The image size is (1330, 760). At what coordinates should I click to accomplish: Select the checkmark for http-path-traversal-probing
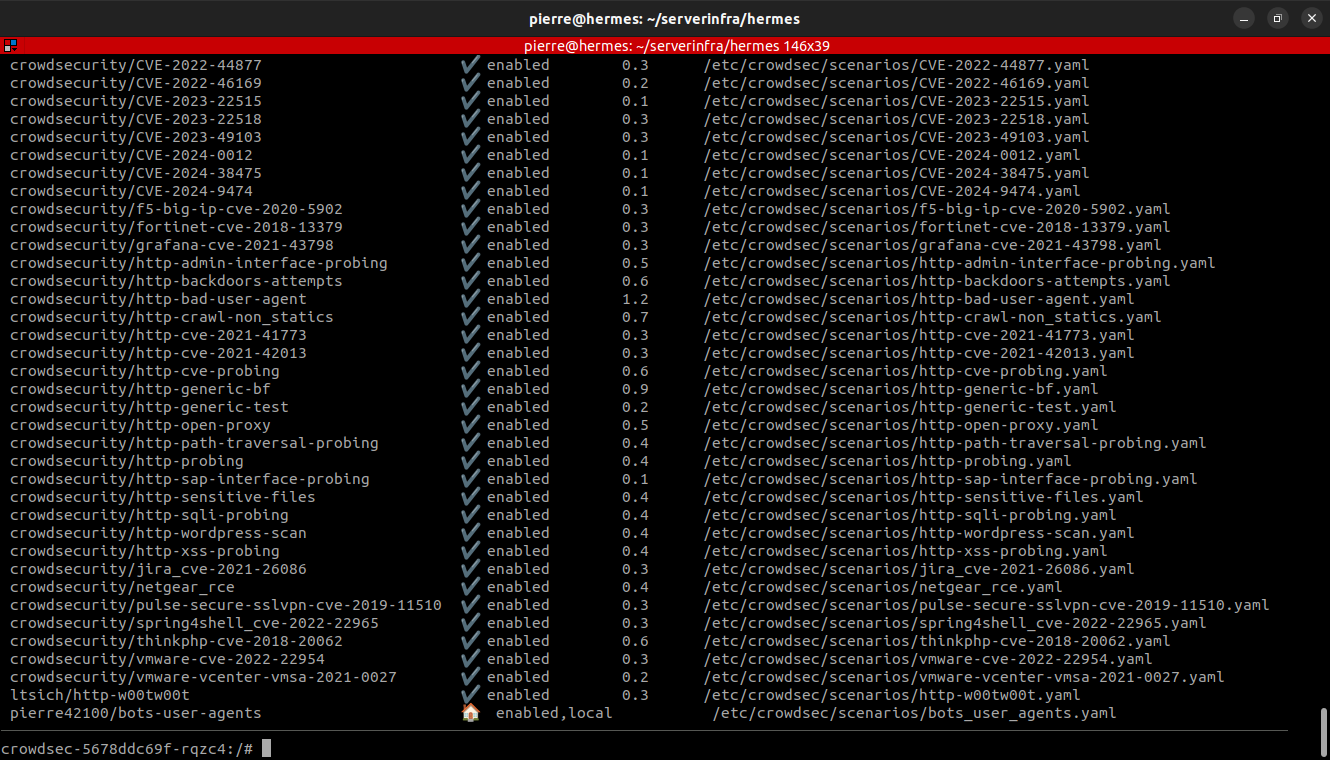[470, 443]
